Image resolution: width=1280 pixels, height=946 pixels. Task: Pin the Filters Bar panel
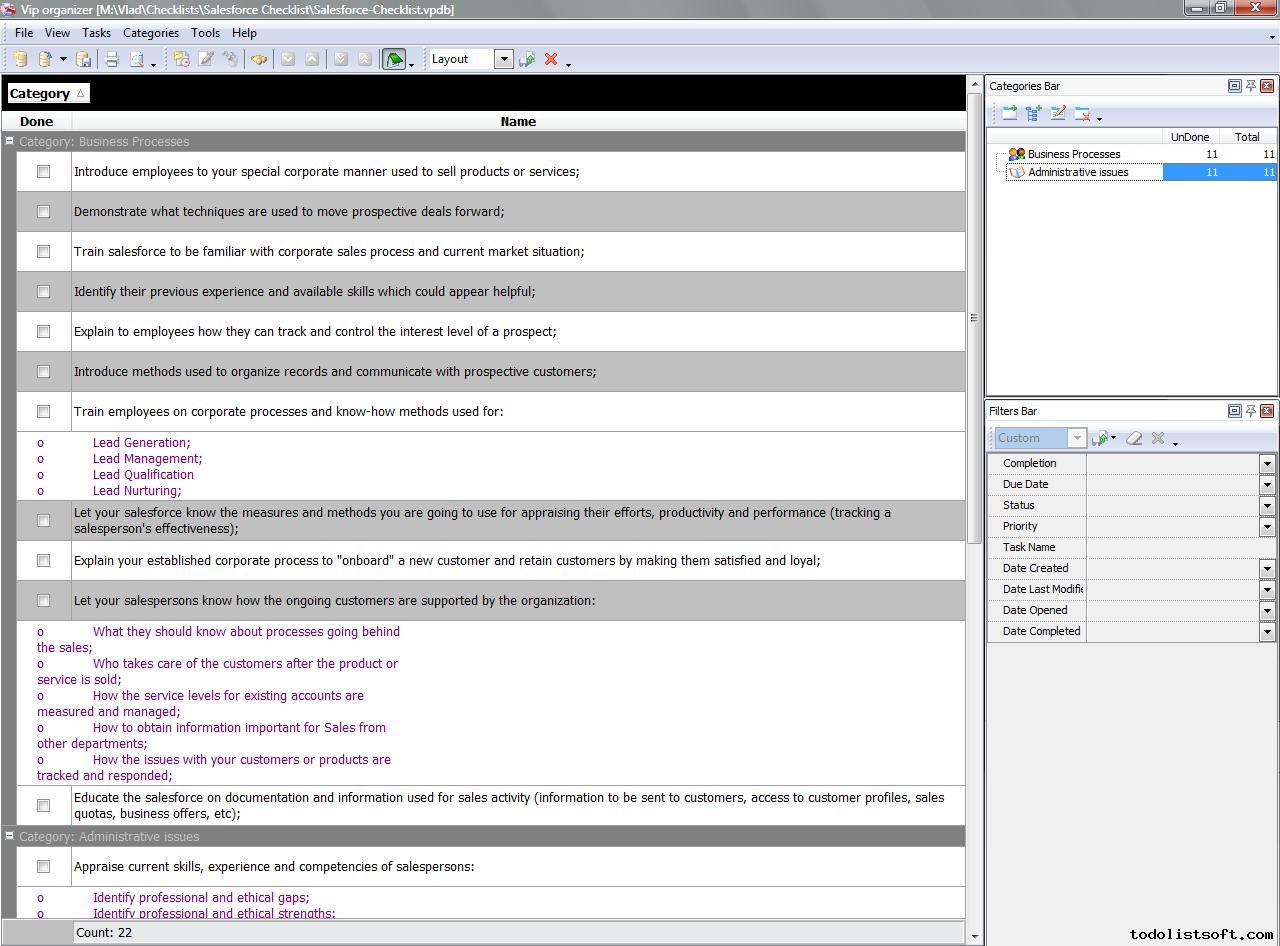1250,411
